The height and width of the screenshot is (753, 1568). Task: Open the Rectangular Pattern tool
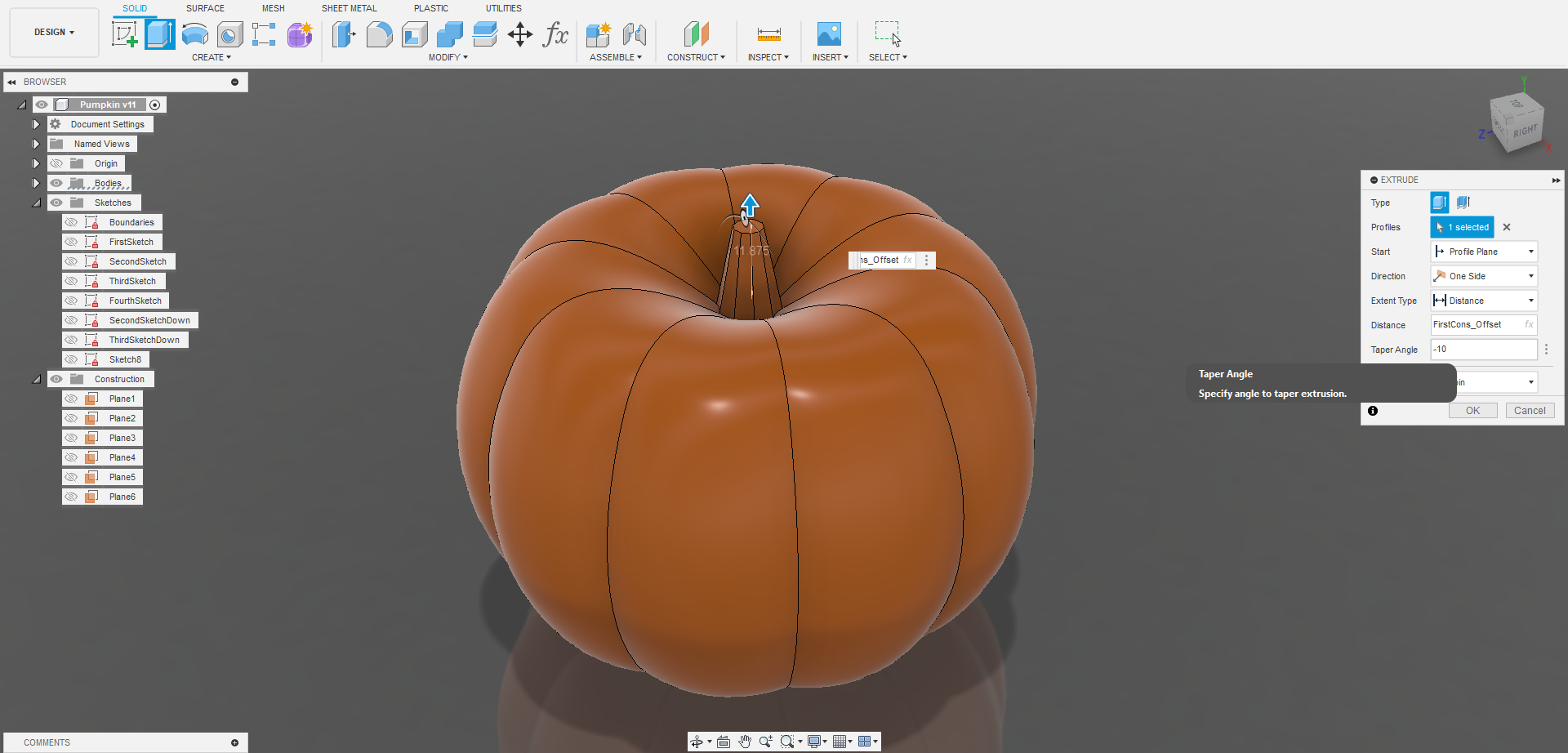click(264, 34)
